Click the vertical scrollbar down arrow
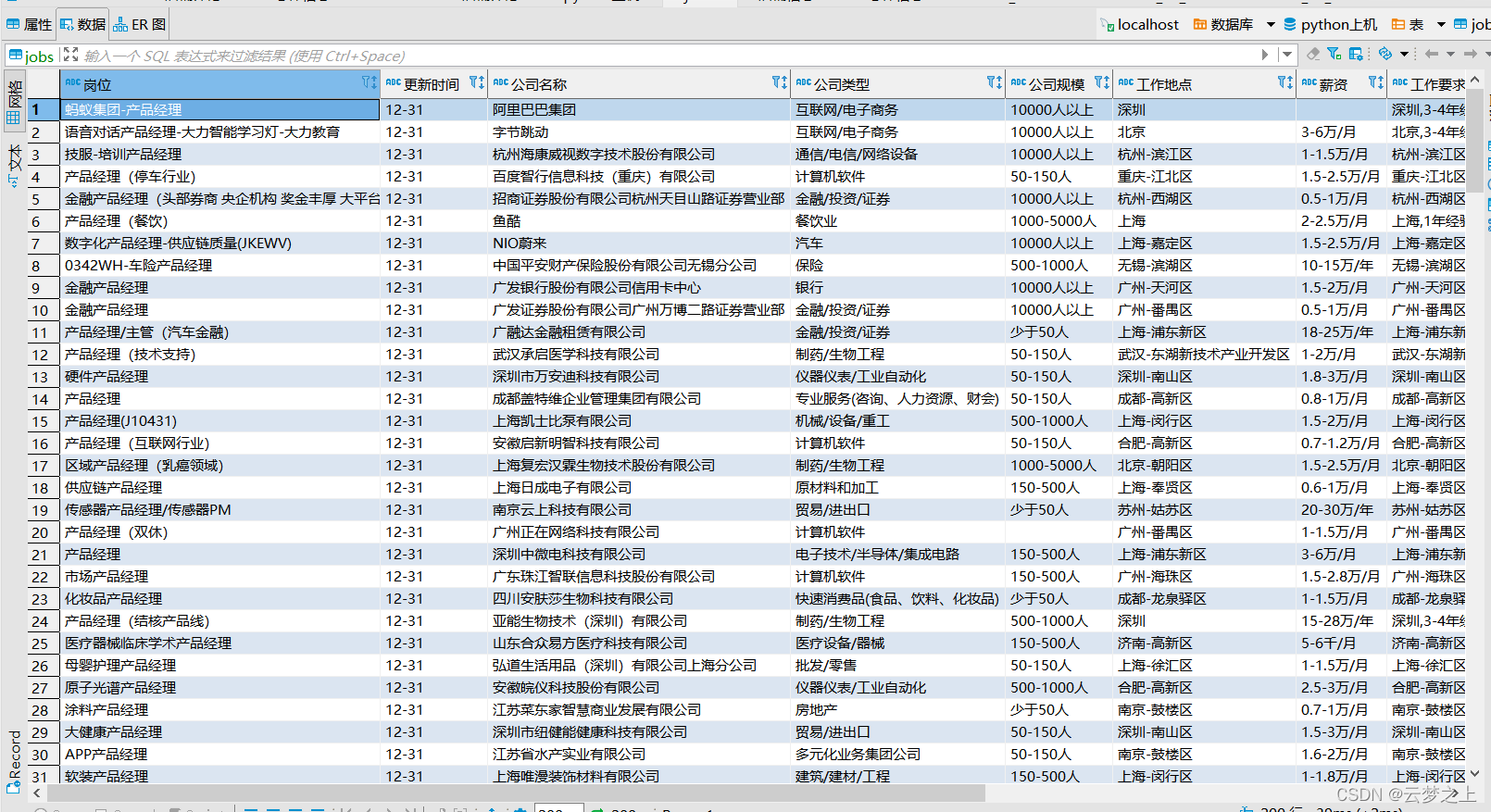Image resolution: width=1491 pixels, height=812 pixels. tap(1474, 774)
